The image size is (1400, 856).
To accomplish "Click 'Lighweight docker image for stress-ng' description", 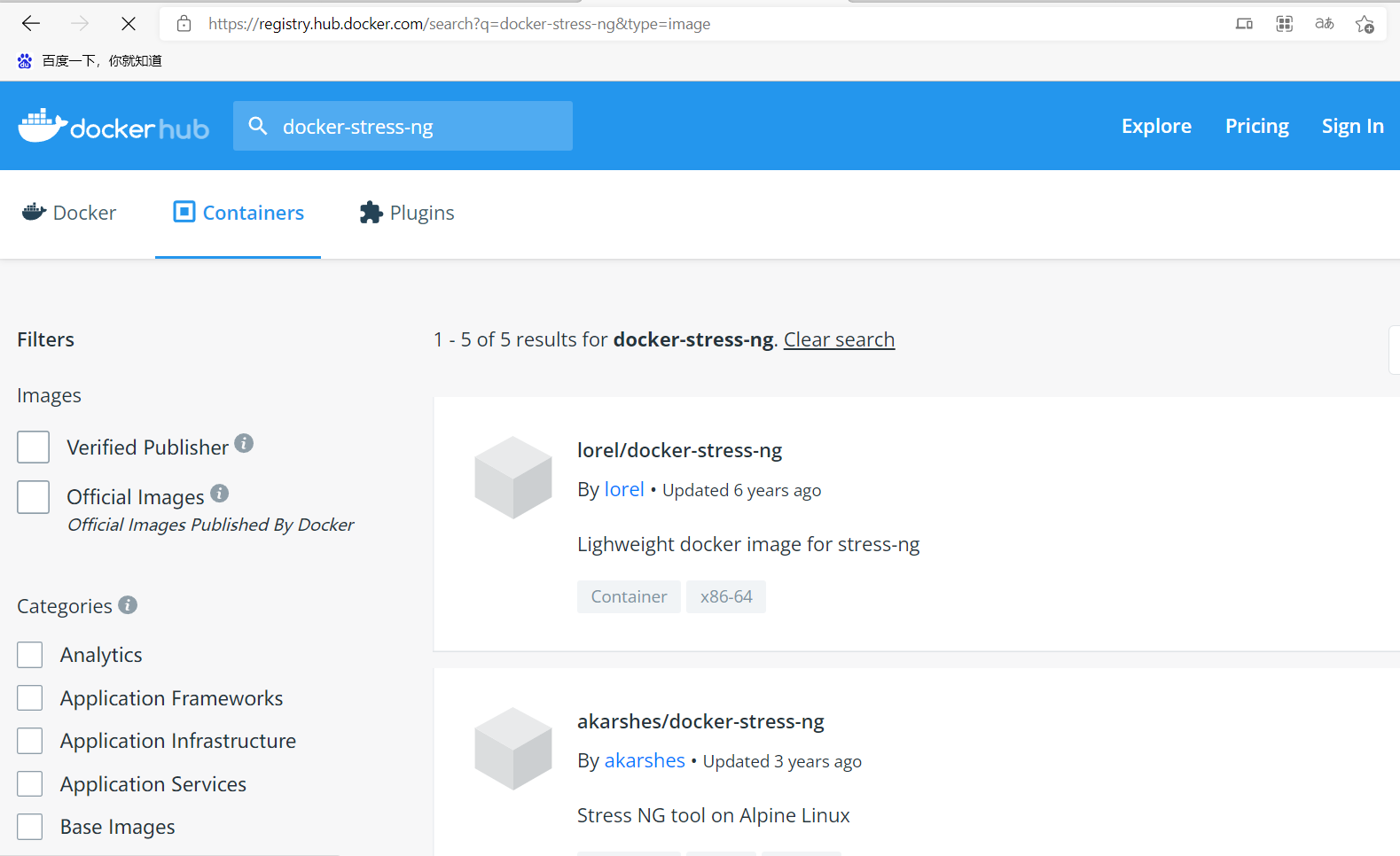I will pyautogui.click(x=748, y=544).
